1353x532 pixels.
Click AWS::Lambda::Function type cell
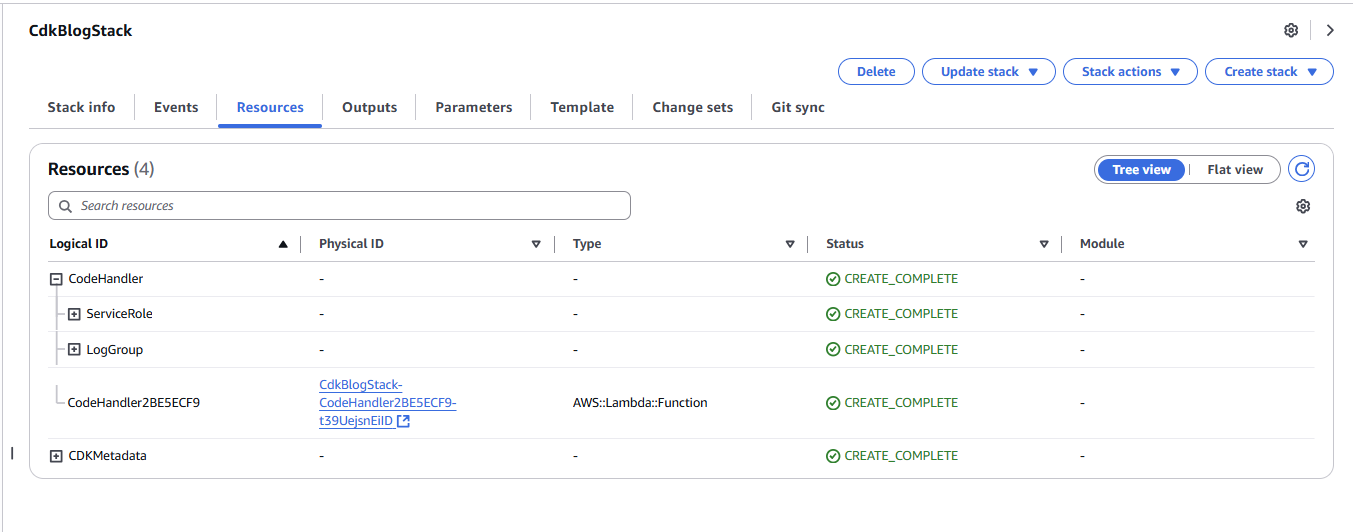coord(640,403)
